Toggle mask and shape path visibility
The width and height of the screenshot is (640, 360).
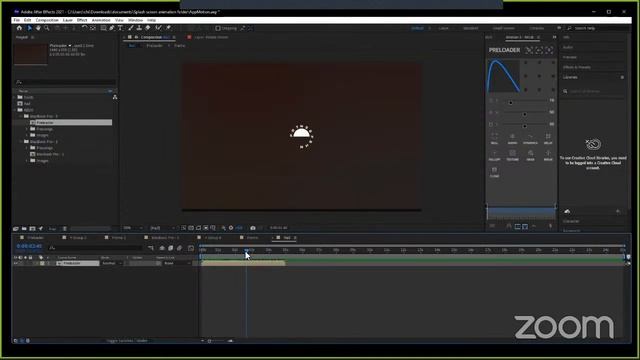tap(198, 228)
